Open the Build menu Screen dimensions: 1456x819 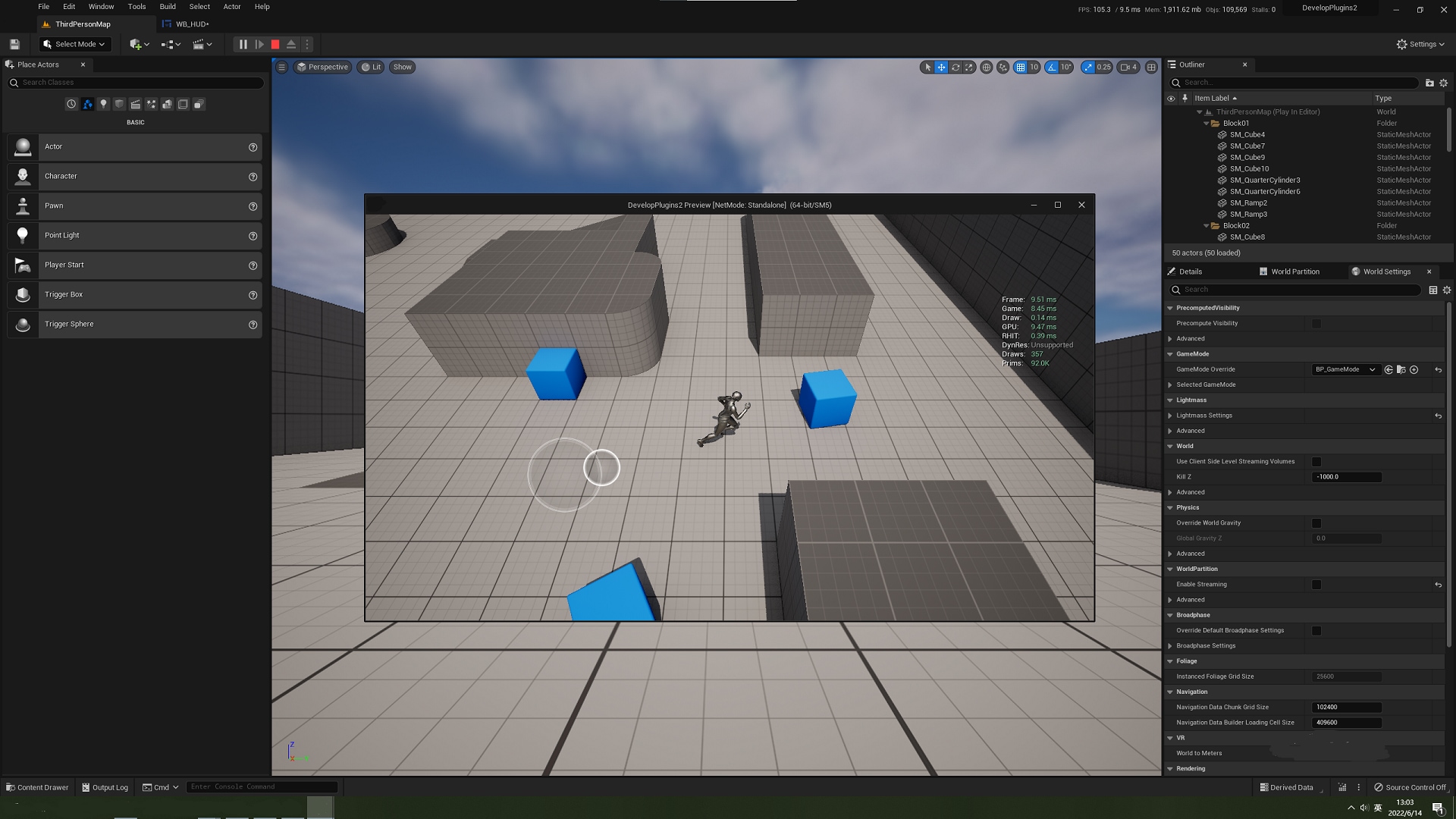pyautogui.click(x=168, y=7)
